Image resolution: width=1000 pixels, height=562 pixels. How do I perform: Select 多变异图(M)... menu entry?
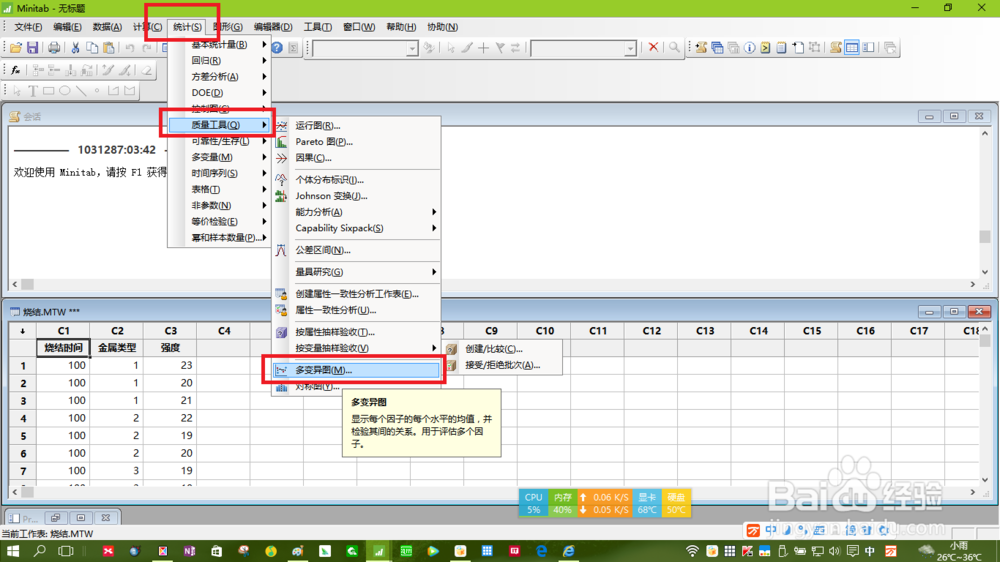[357, 370]
